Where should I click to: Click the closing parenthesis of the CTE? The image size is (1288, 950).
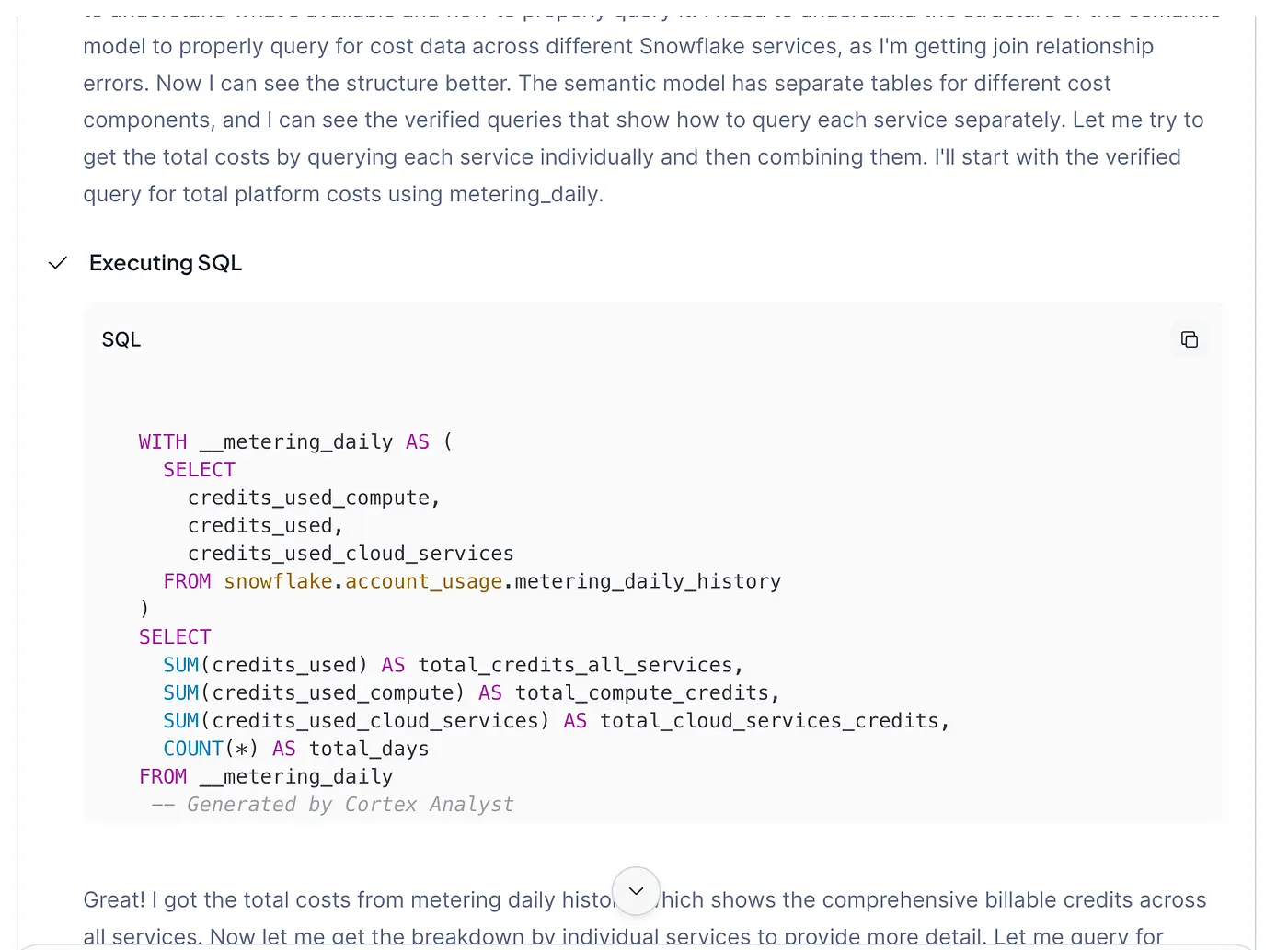(x=144, y=609)
